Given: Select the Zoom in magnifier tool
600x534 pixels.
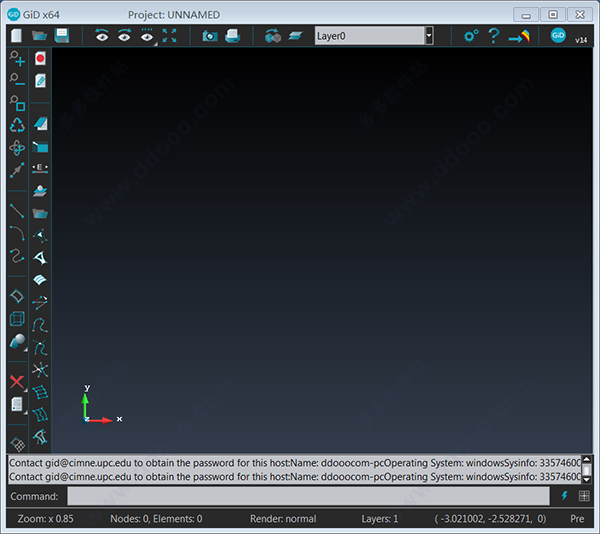Looking at the screenshot, I should pyautogui.click(x=17, y=58).
